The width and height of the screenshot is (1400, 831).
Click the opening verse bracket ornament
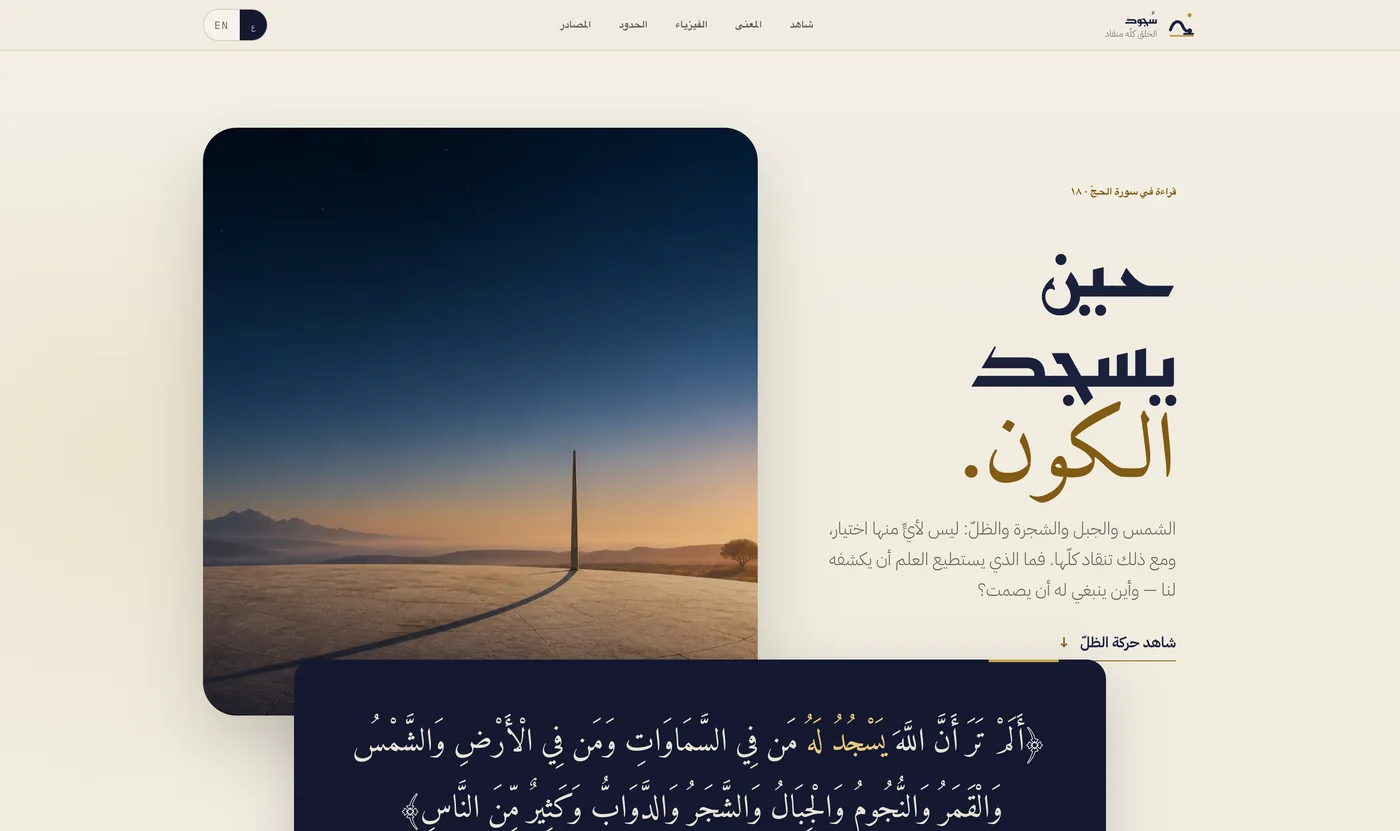[x=1036, y=745]
